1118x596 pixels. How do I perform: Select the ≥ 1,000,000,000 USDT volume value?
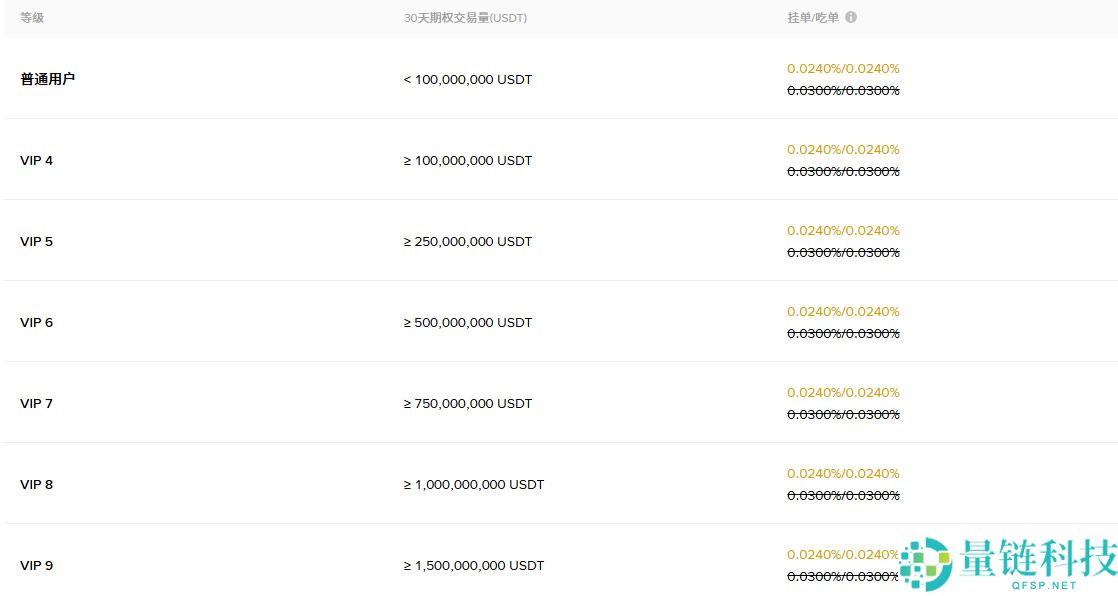click(x=473, y=484)
